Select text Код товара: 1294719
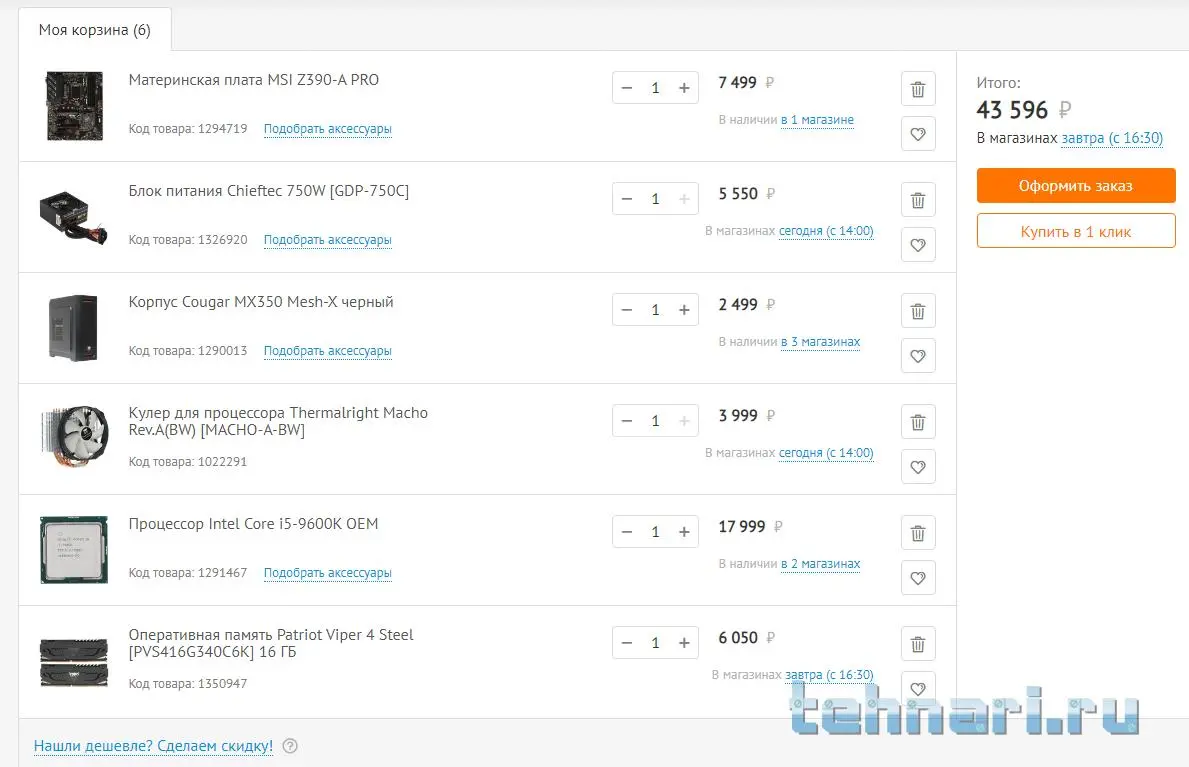The width and height of the screenshot is (1189, 767). [188, 129]
